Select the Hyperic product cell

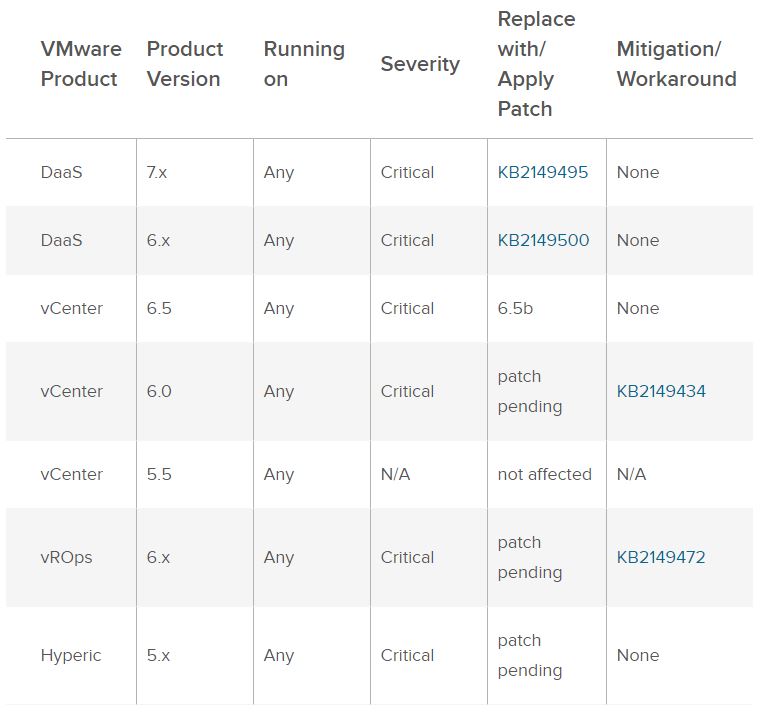point(70,655)
